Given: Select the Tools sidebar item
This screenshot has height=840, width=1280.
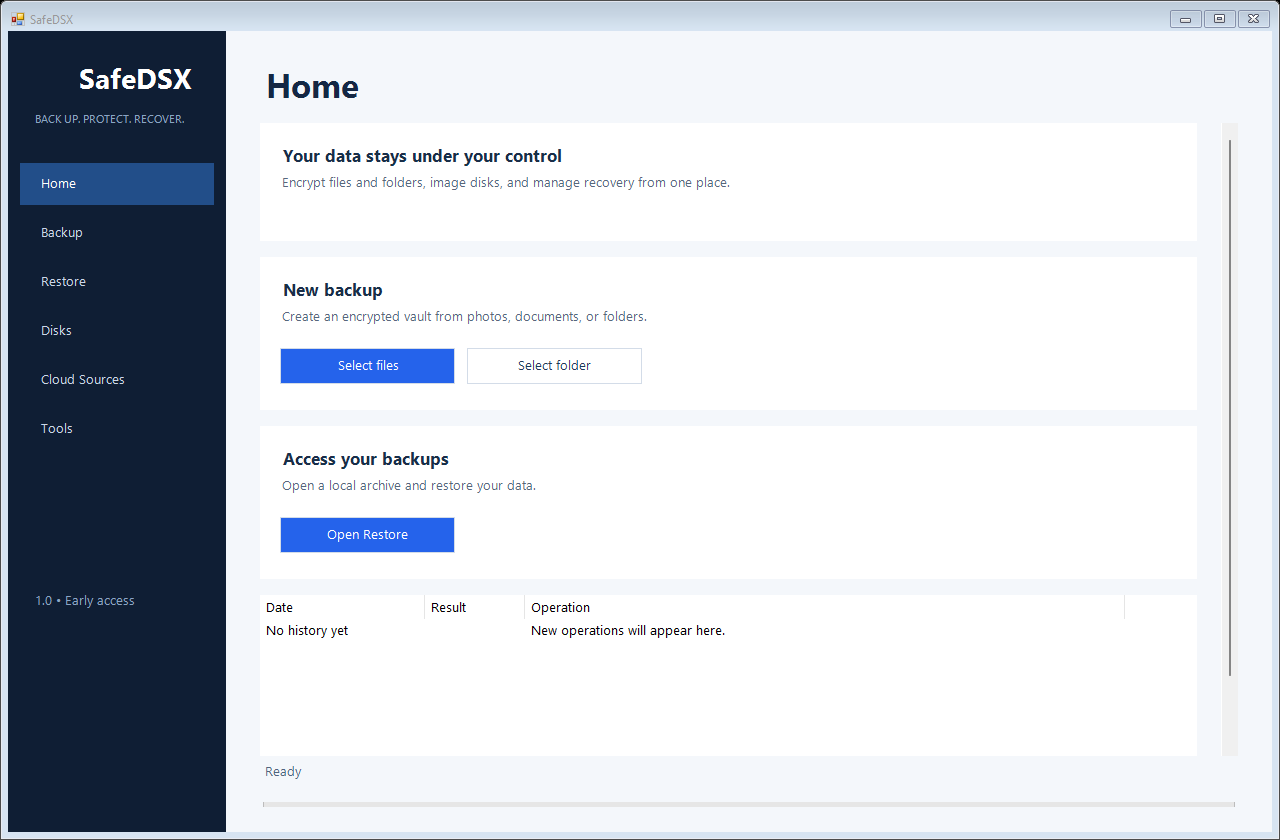Looking at the screenshot, I should [x=117, y=429].
